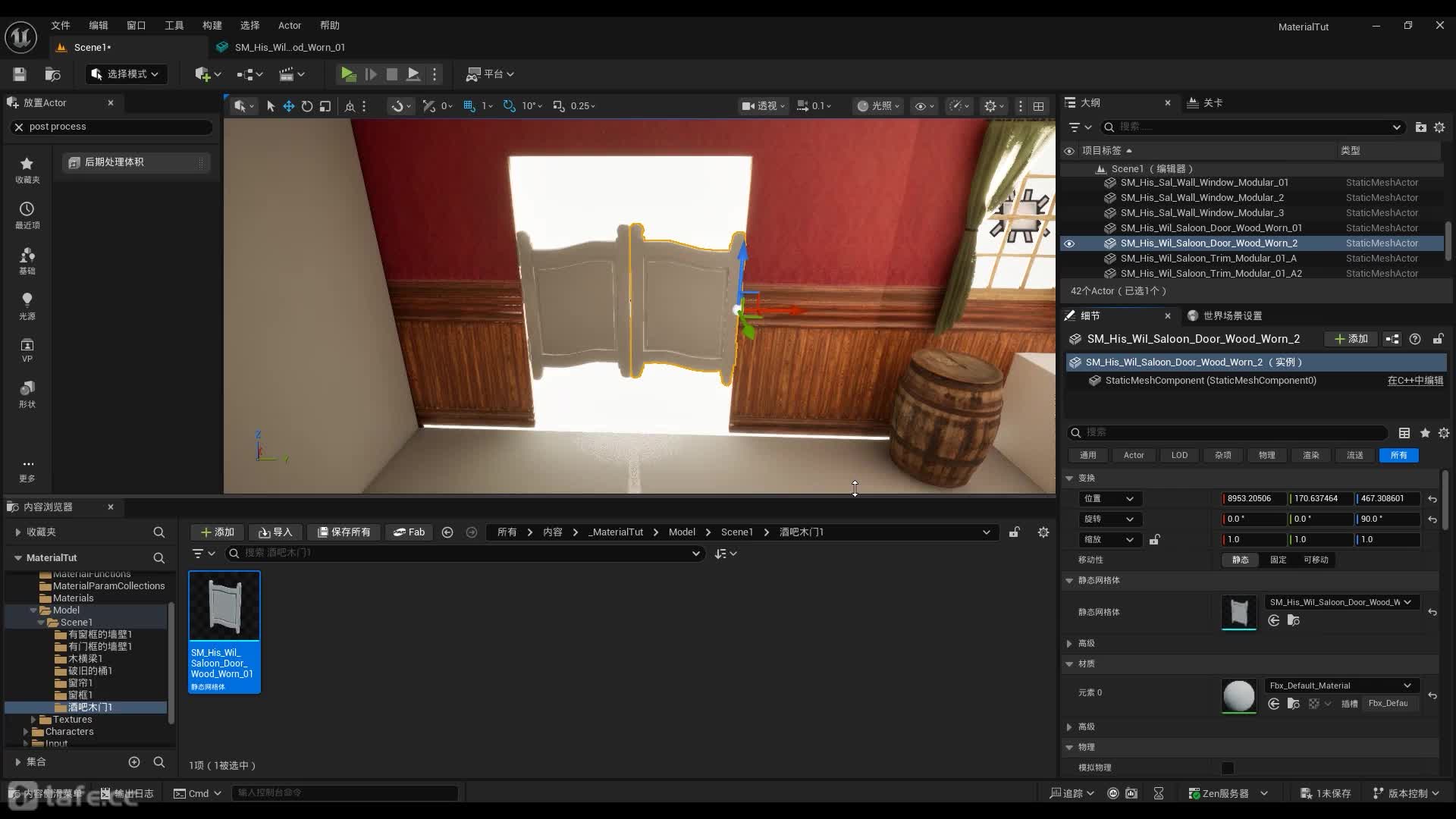This screenshot has height=819, width=1456.
Task: Open the Selection Mode (选择模式) dropdown
Action: click(x=126, y=74)
